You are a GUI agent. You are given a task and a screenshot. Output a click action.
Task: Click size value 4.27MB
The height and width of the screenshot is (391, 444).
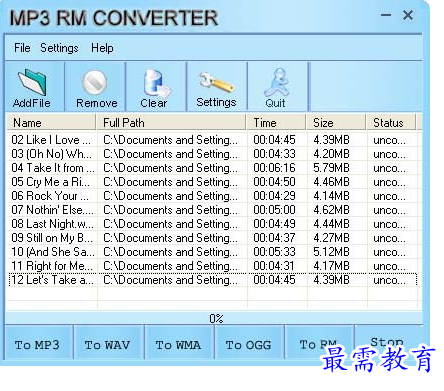point(331,238)
